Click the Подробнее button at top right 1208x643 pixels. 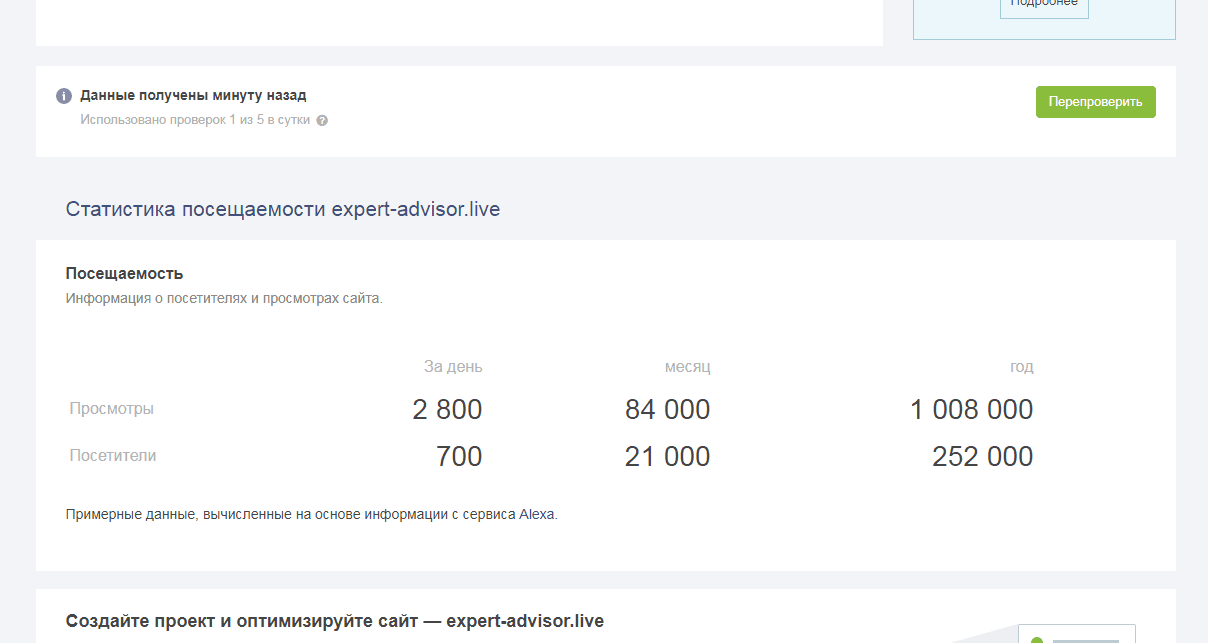pos(1044,5)
